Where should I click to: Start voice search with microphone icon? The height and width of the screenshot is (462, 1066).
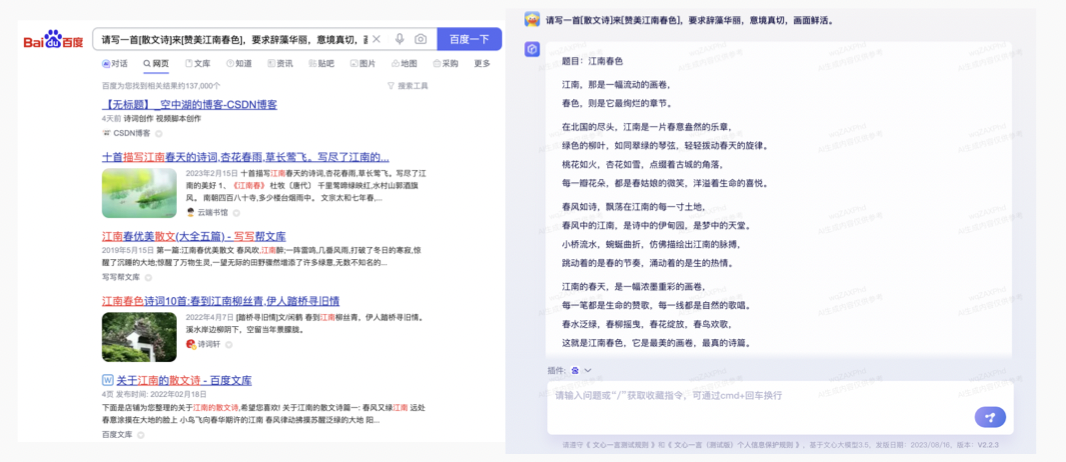tap(400, 39)
